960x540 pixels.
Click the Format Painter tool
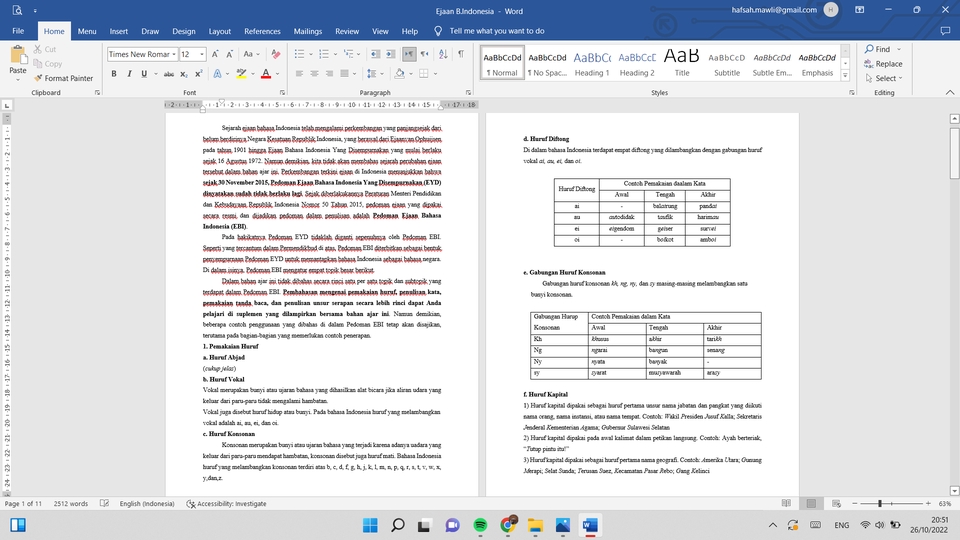64,78
